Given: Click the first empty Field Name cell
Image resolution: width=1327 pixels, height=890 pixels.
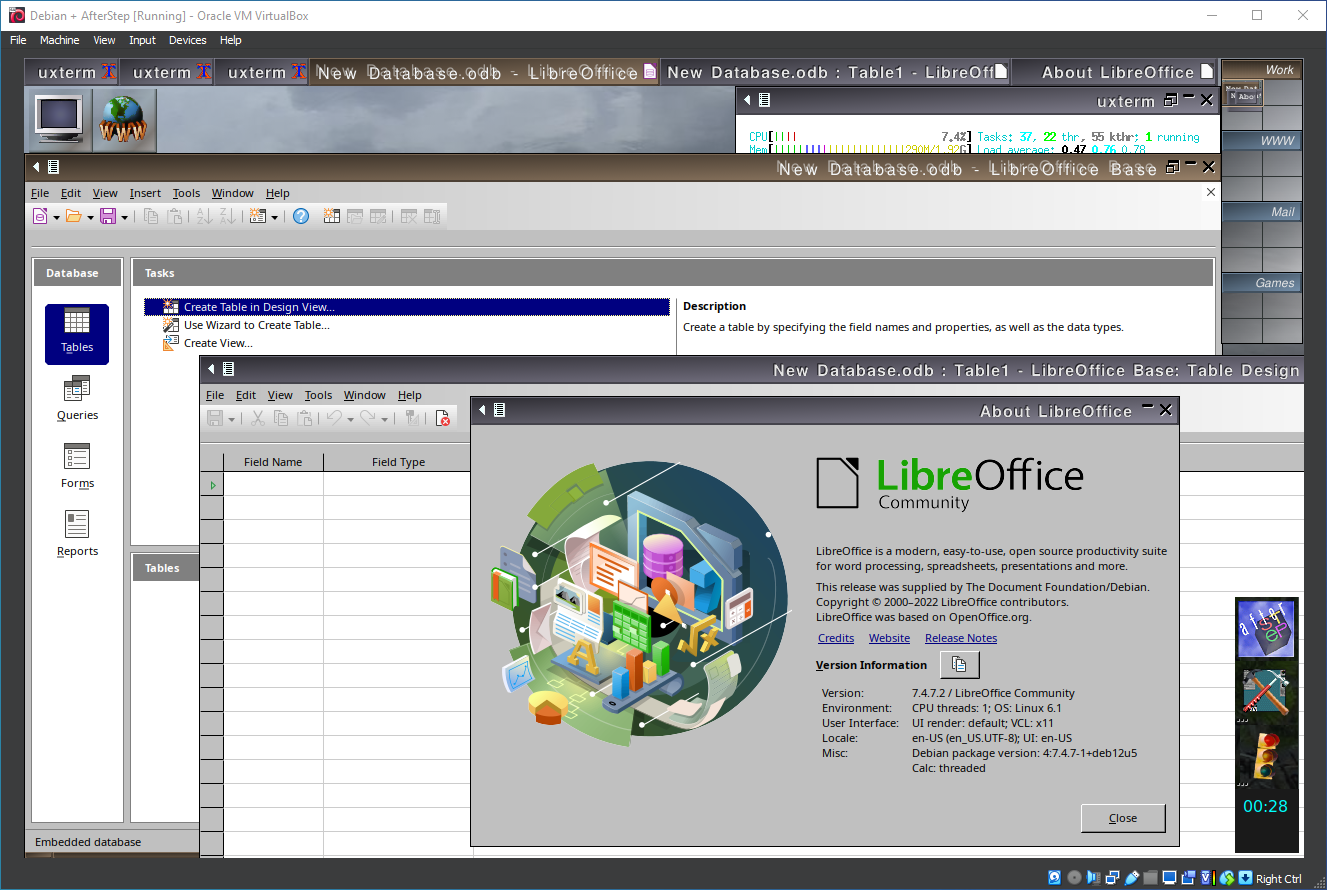Looking at the screenshot, I should tap(273, 485).
